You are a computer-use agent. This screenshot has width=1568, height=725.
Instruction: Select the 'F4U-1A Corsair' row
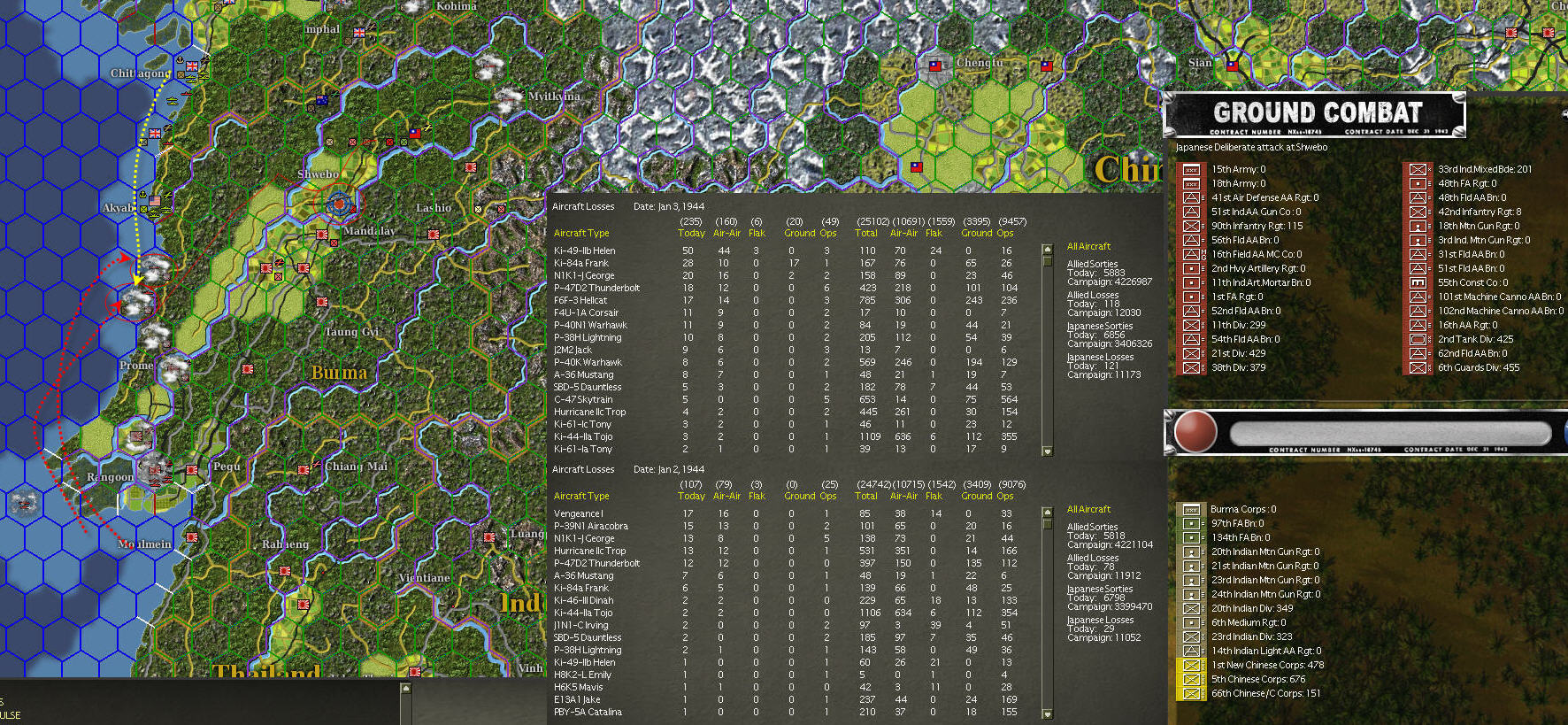point(786,312)
